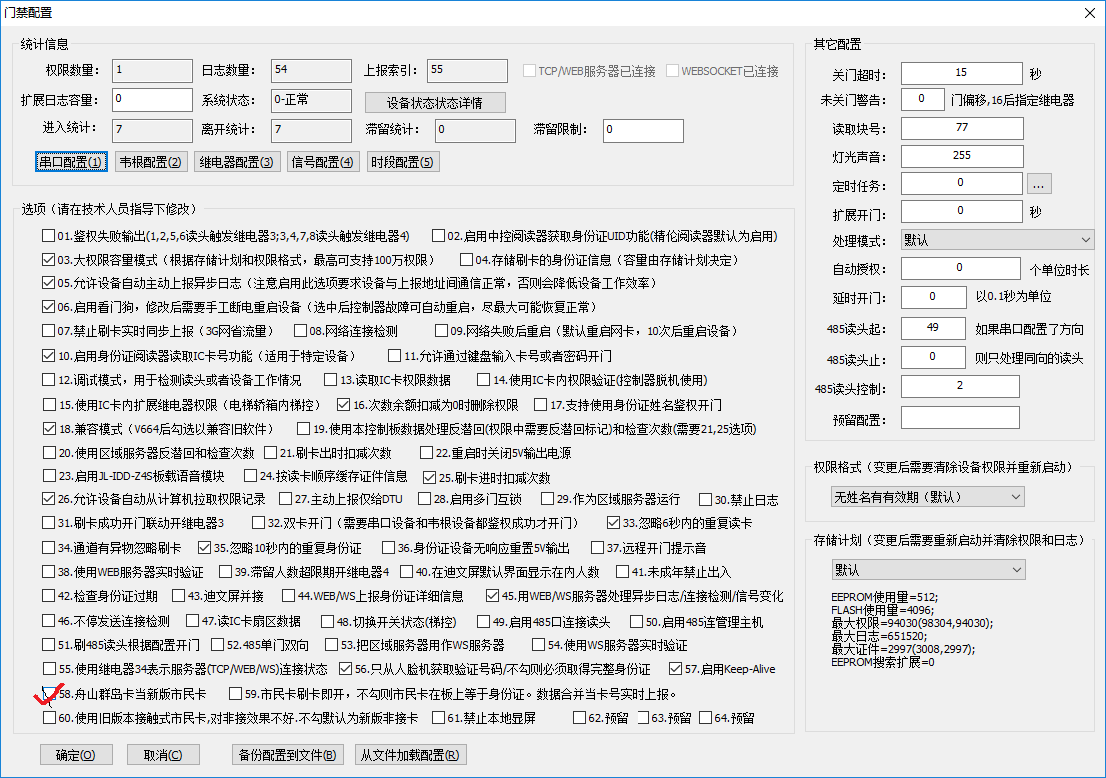
Task: Enable 37.远程开门提示音 checkbox
Action: pyautogui.click(x=597, y=547)
